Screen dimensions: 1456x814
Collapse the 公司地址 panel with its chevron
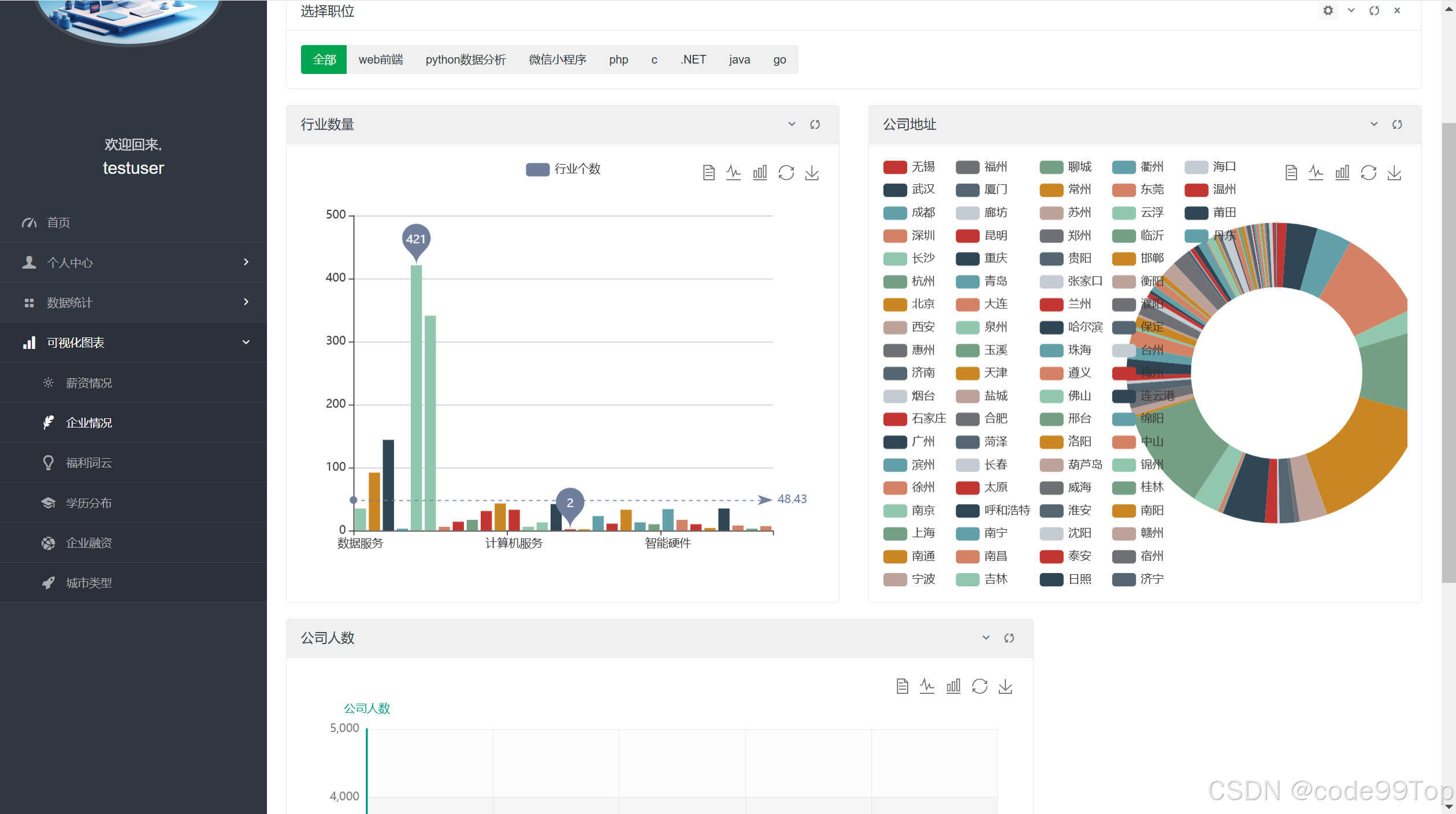coord(1374,124)
